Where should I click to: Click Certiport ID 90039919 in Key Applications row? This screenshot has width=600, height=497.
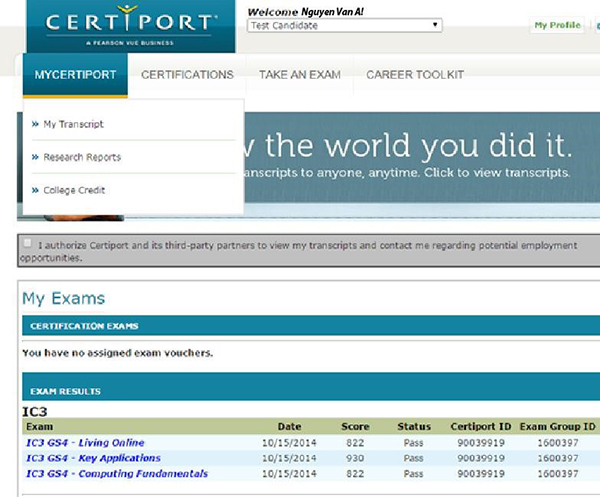click(x=481, y=458)
